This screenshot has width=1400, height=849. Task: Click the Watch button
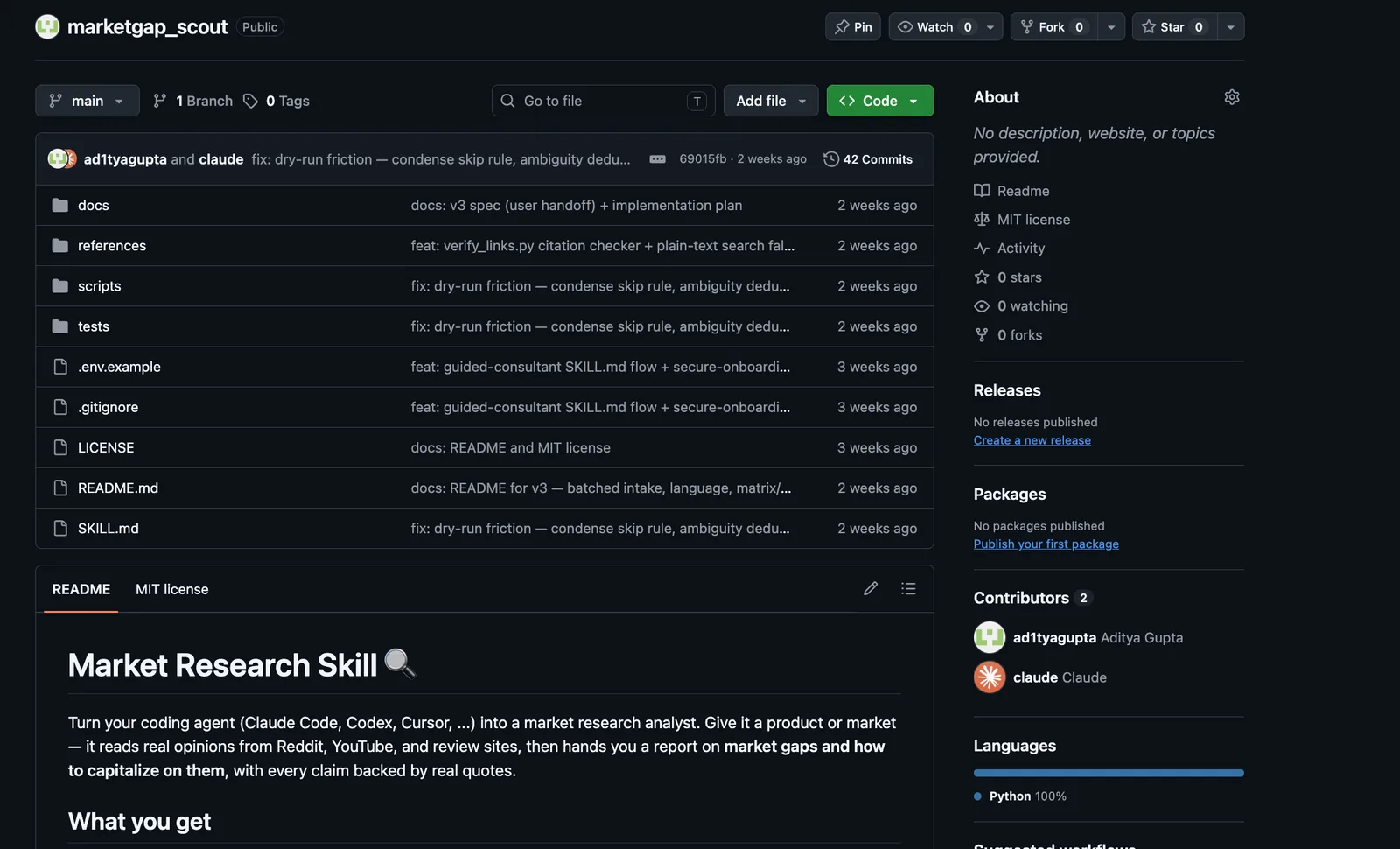click(x=934, y=27)
